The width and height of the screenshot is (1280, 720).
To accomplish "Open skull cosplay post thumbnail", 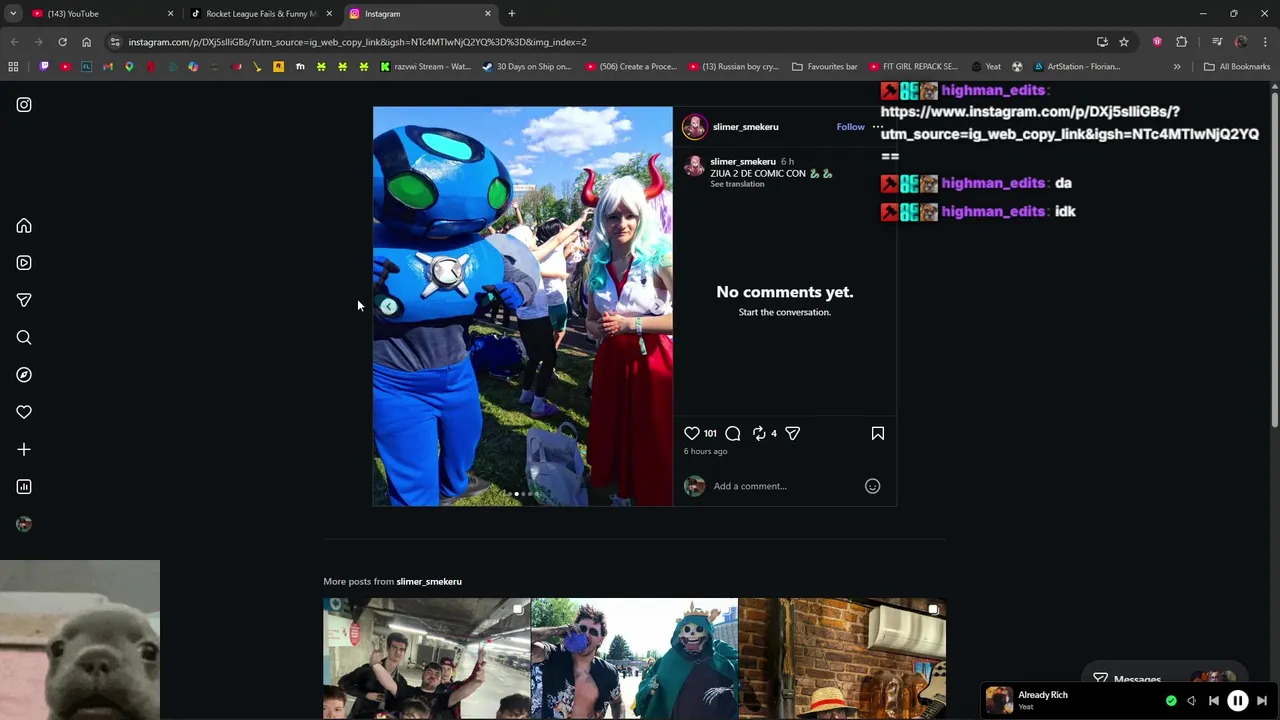I will [x=634, y=658].
